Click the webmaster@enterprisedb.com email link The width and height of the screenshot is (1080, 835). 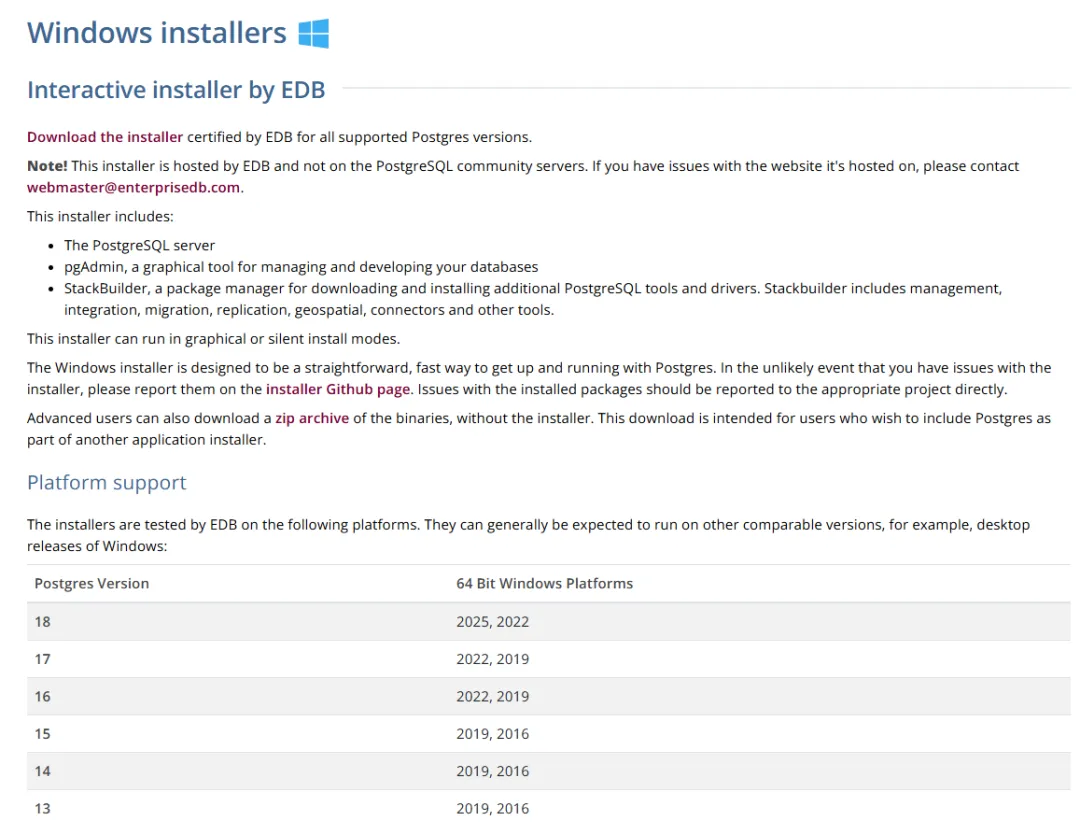tap(133, 187)
